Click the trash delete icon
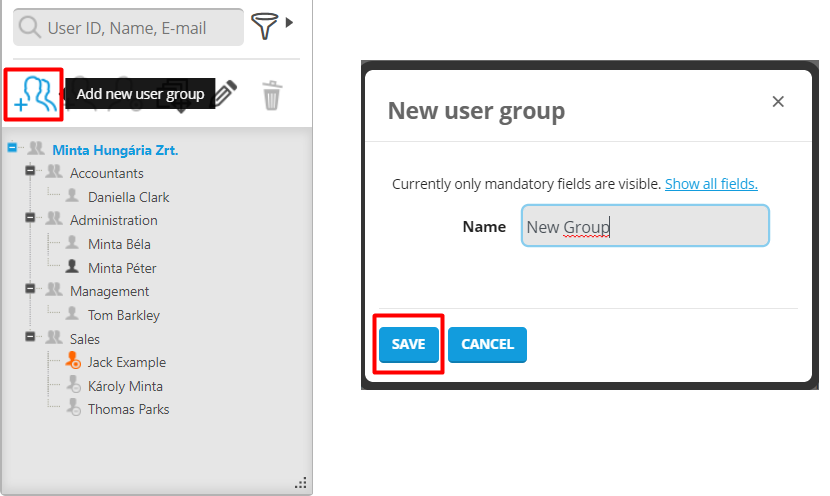Image resolution: width=830 pixels, height=496 pixels. click(x=271, y=95)
